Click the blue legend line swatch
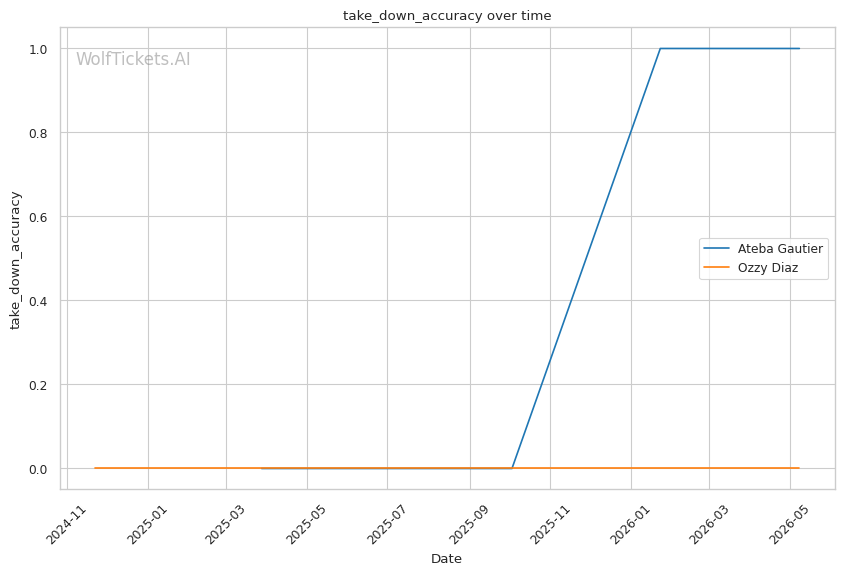The image size is (844, 575). [716, 248]
